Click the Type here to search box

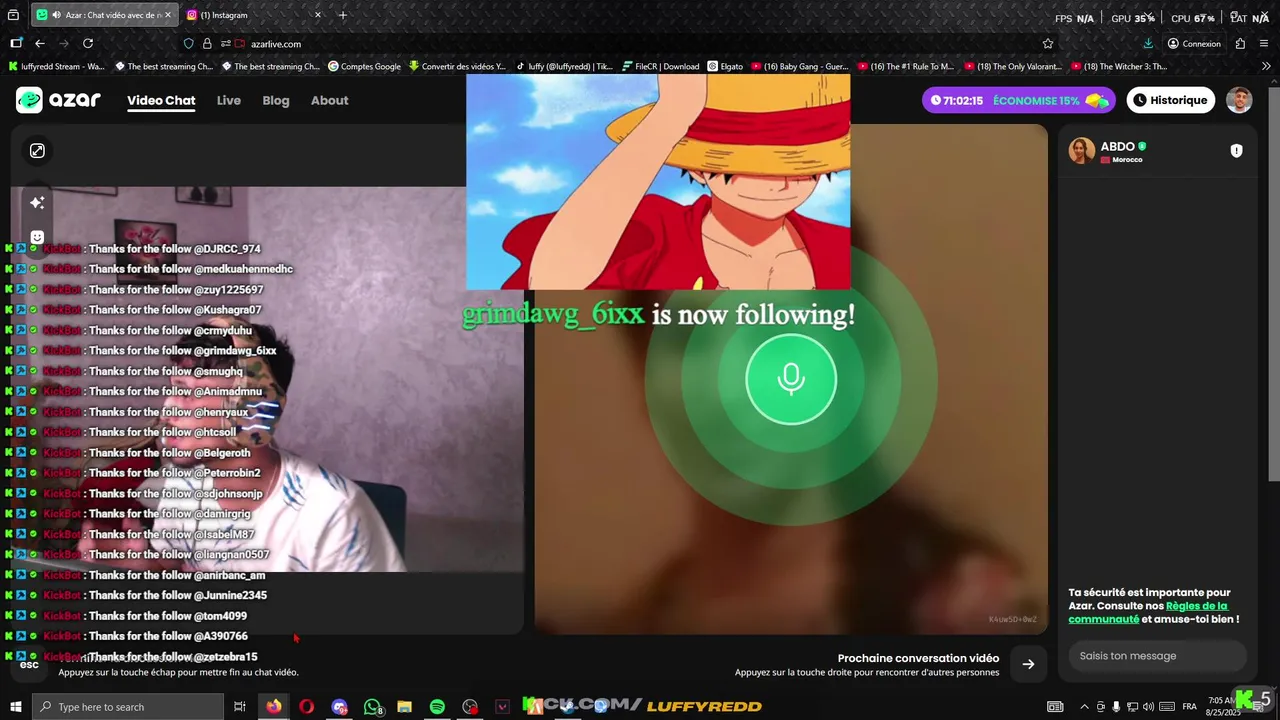(128, 707)
